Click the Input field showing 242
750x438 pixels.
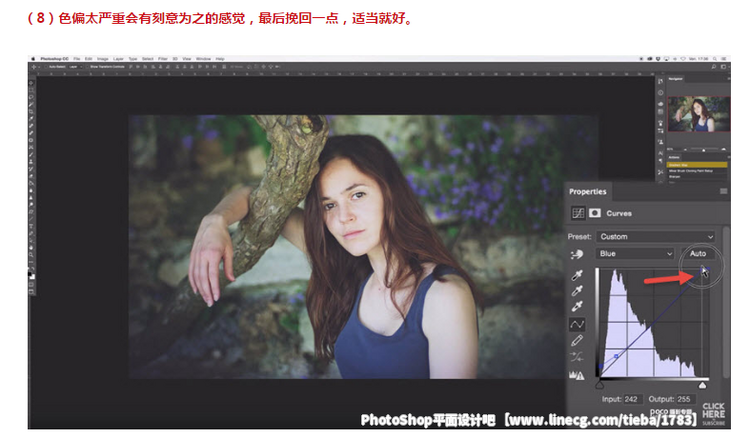point(631,399)
